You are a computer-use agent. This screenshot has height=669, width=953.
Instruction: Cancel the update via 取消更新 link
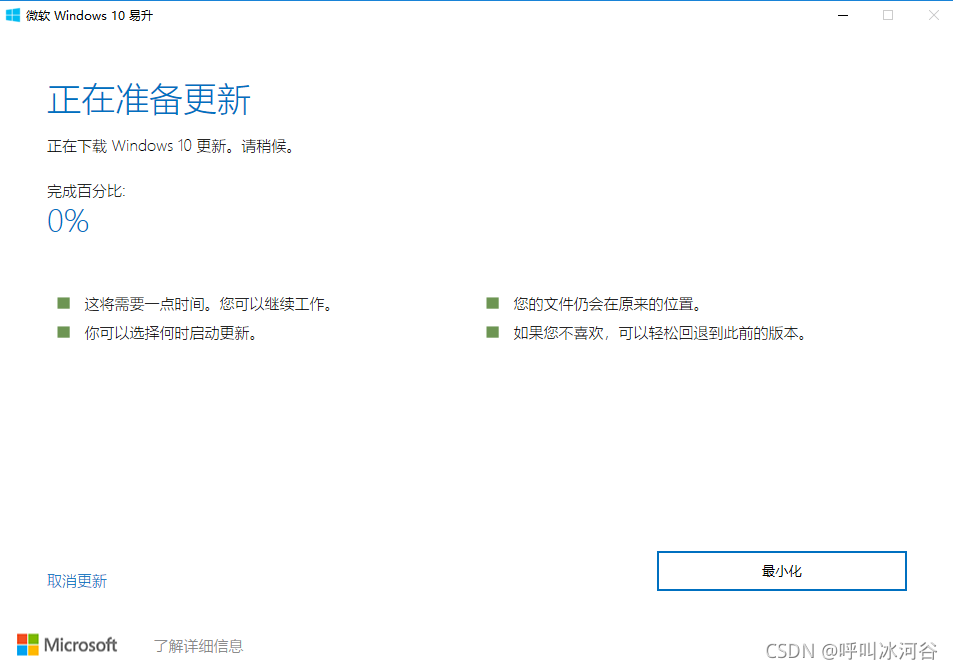click(x=77, y=582)
